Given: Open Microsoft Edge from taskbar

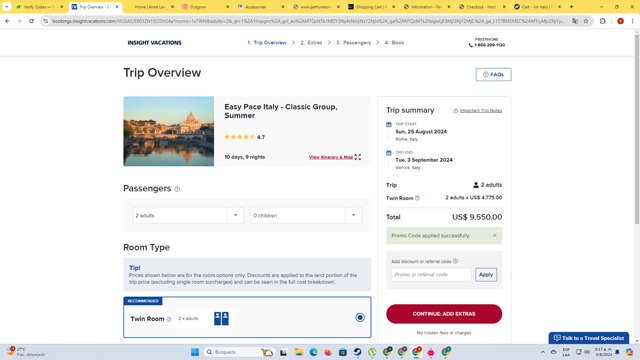Looking at the screenshot, I should click(313, 352).
